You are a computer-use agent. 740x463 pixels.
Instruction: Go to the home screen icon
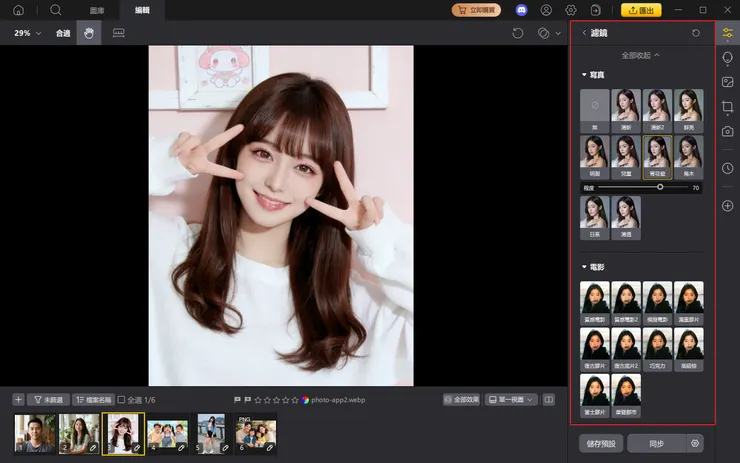pos(18,10)
